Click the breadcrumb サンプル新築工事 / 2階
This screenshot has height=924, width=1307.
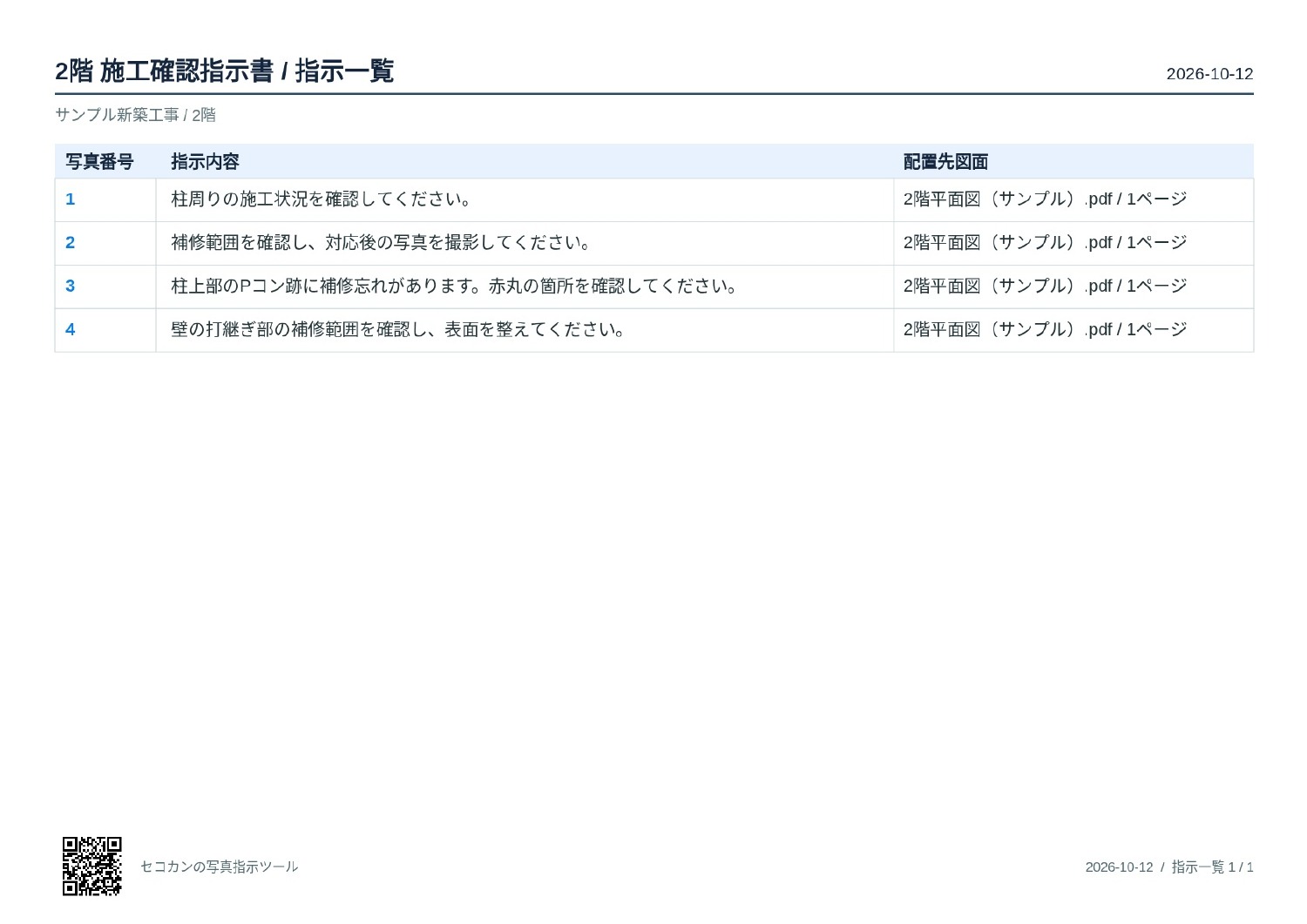pyautogui.click(x=135, y=115)
